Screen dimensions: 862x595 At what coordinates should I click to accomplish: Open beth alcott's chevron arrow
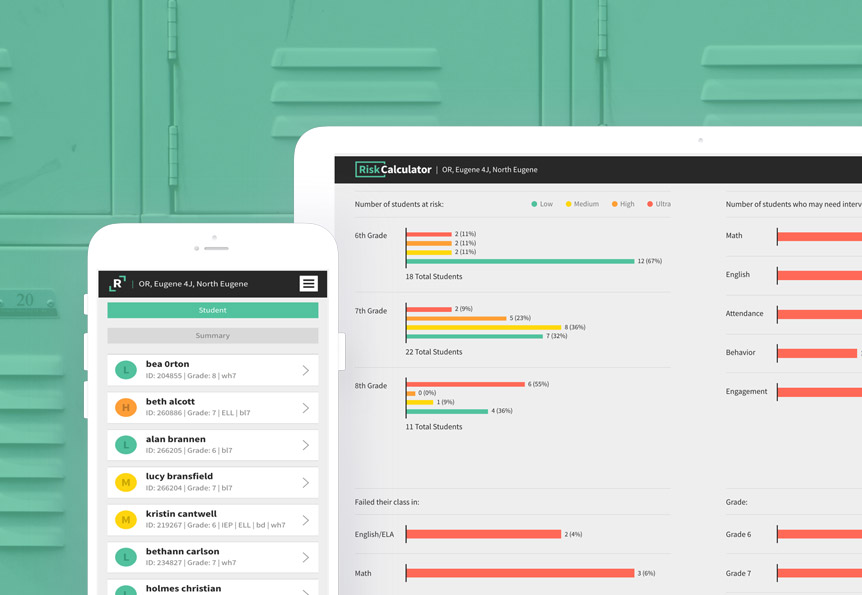point(306,407)
